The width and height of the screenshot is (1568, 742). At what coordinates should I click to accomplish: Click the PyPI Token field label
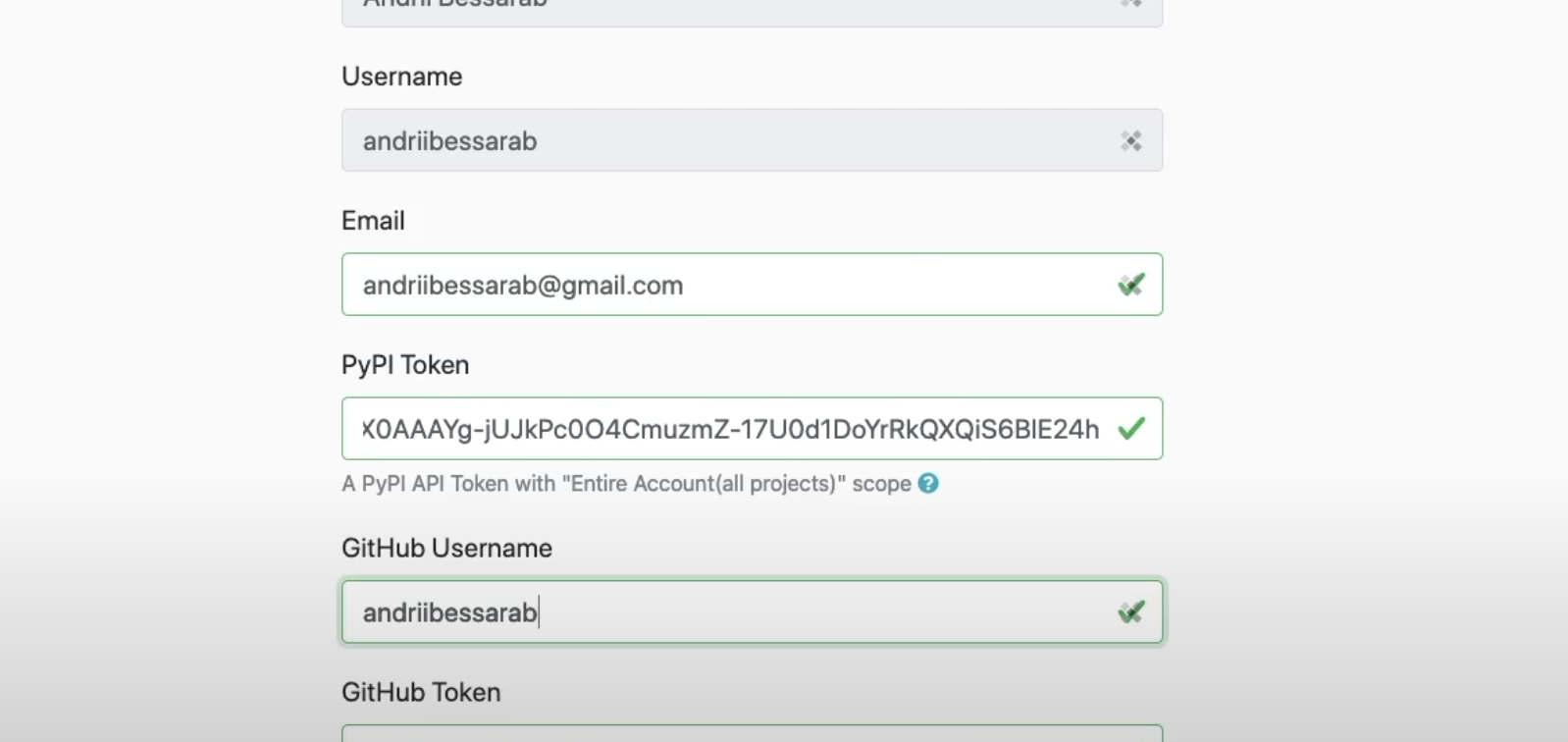405,365
